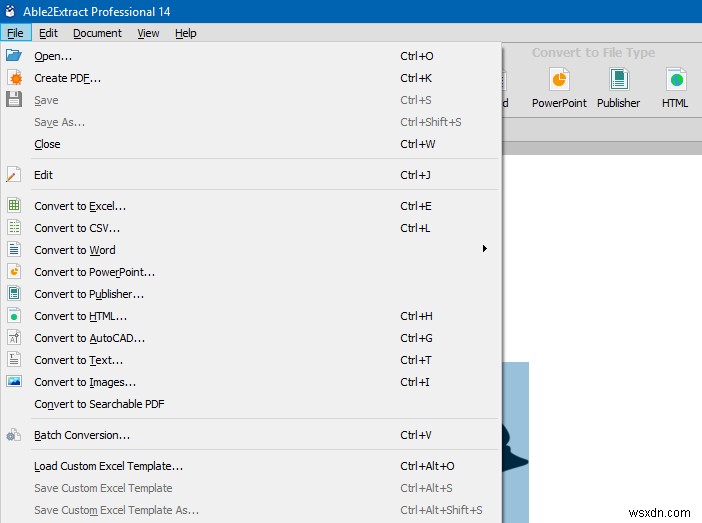Image resolution: width=702 pixels, height=523 pixels.
Task: Click the Ctrl+V shortcut text
Action: (416, 435)
